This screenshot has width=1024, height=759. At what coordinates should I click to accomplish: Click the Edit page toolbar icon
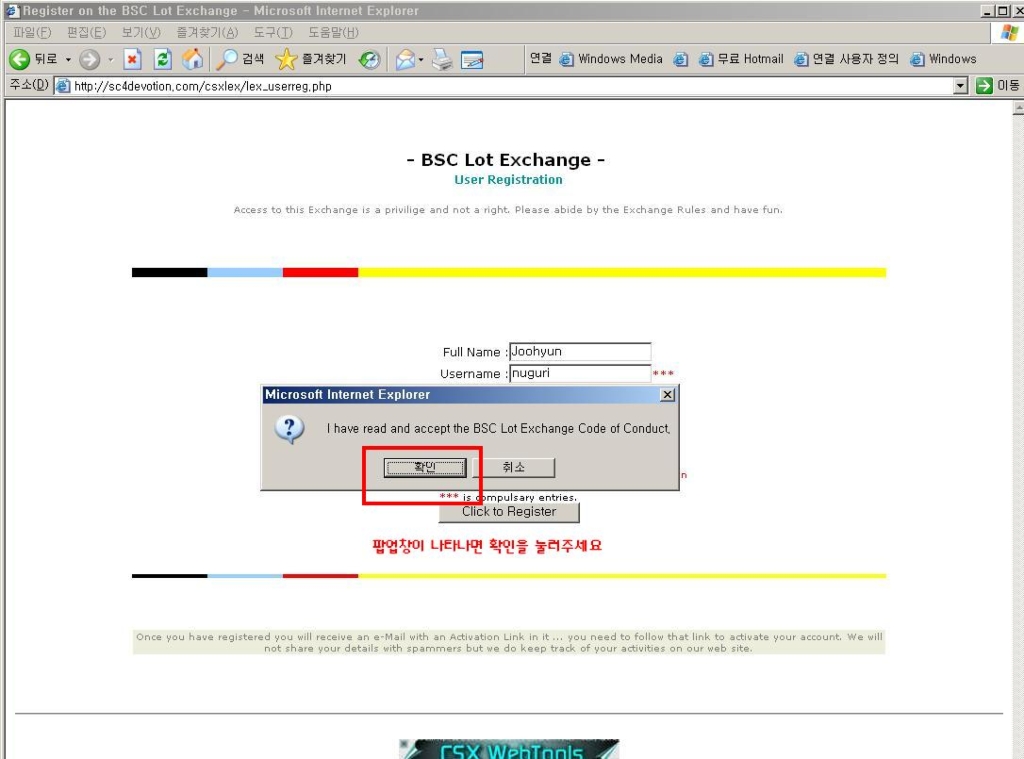[472, 59]
